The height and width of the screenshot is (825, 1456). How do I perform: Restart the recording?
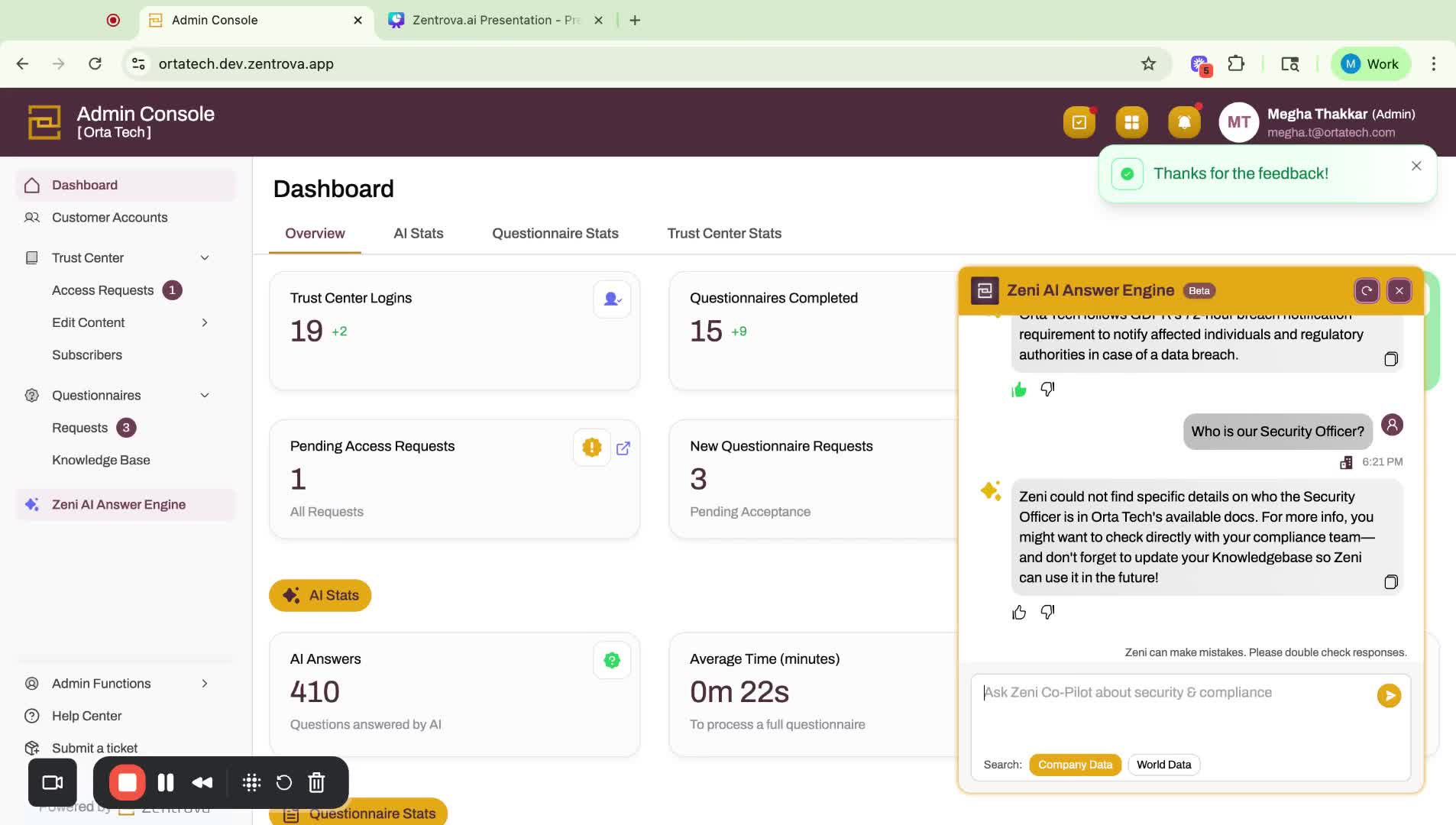pos(283,782)
